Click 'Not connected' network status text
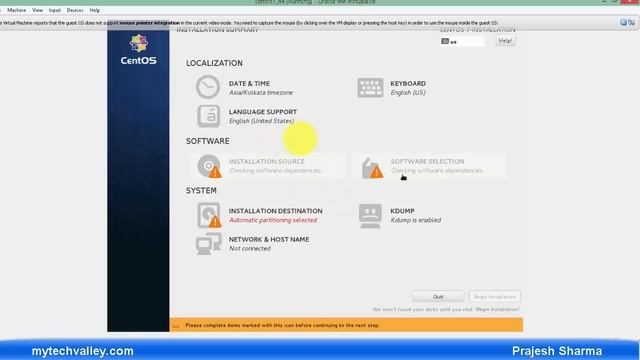 pyautogui.click(x=250, y=249)
